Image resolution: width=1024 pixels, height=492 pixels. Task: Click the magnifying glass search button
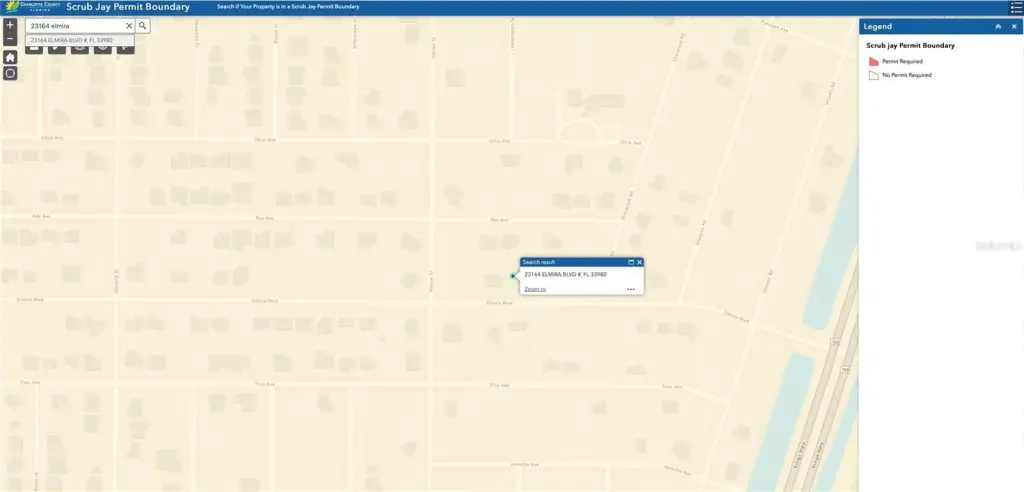coord(143,25)
